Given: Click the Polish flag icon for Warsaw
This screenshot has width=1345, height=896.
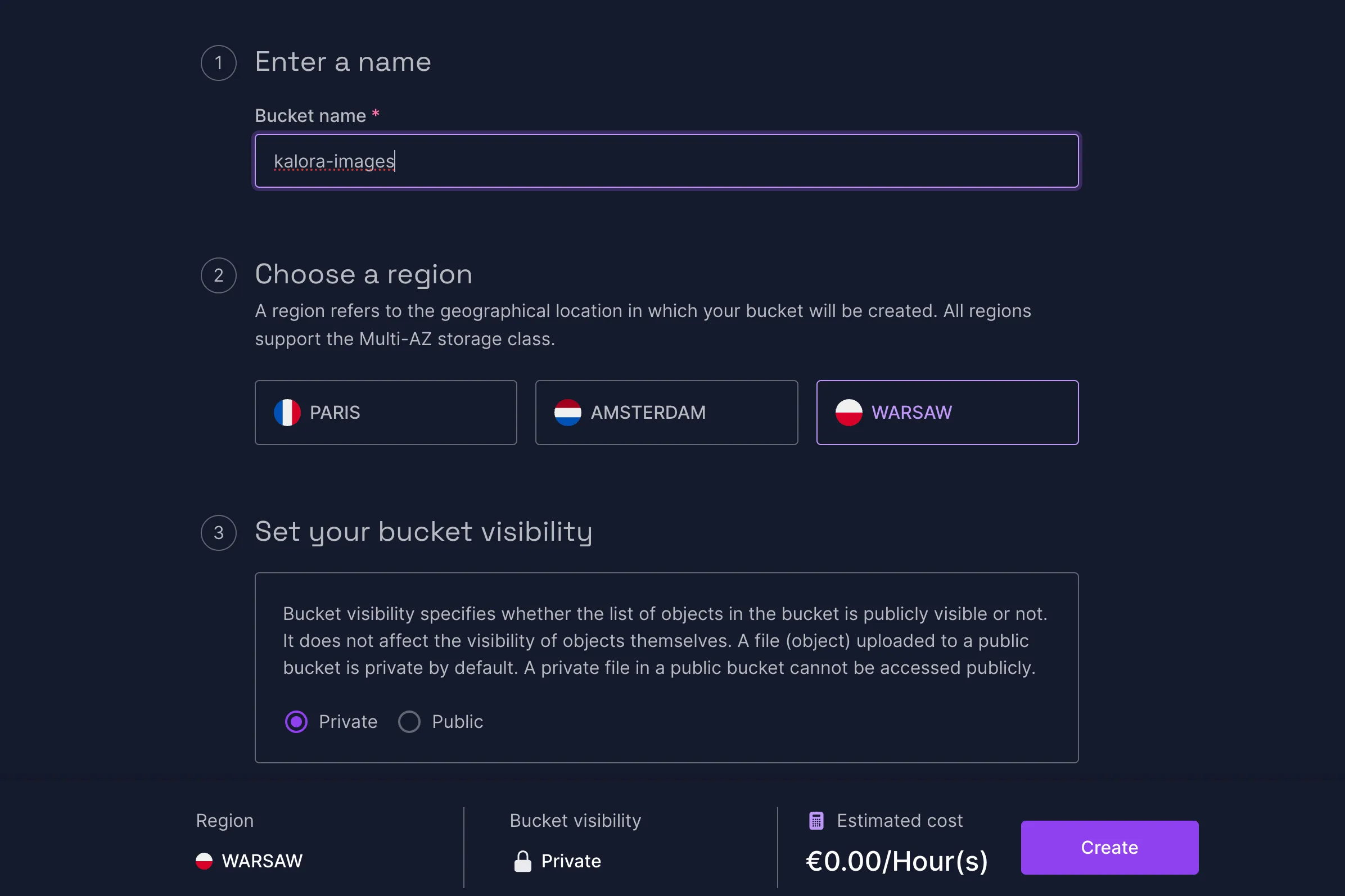Looking at the screenshot, I should 848,413.
